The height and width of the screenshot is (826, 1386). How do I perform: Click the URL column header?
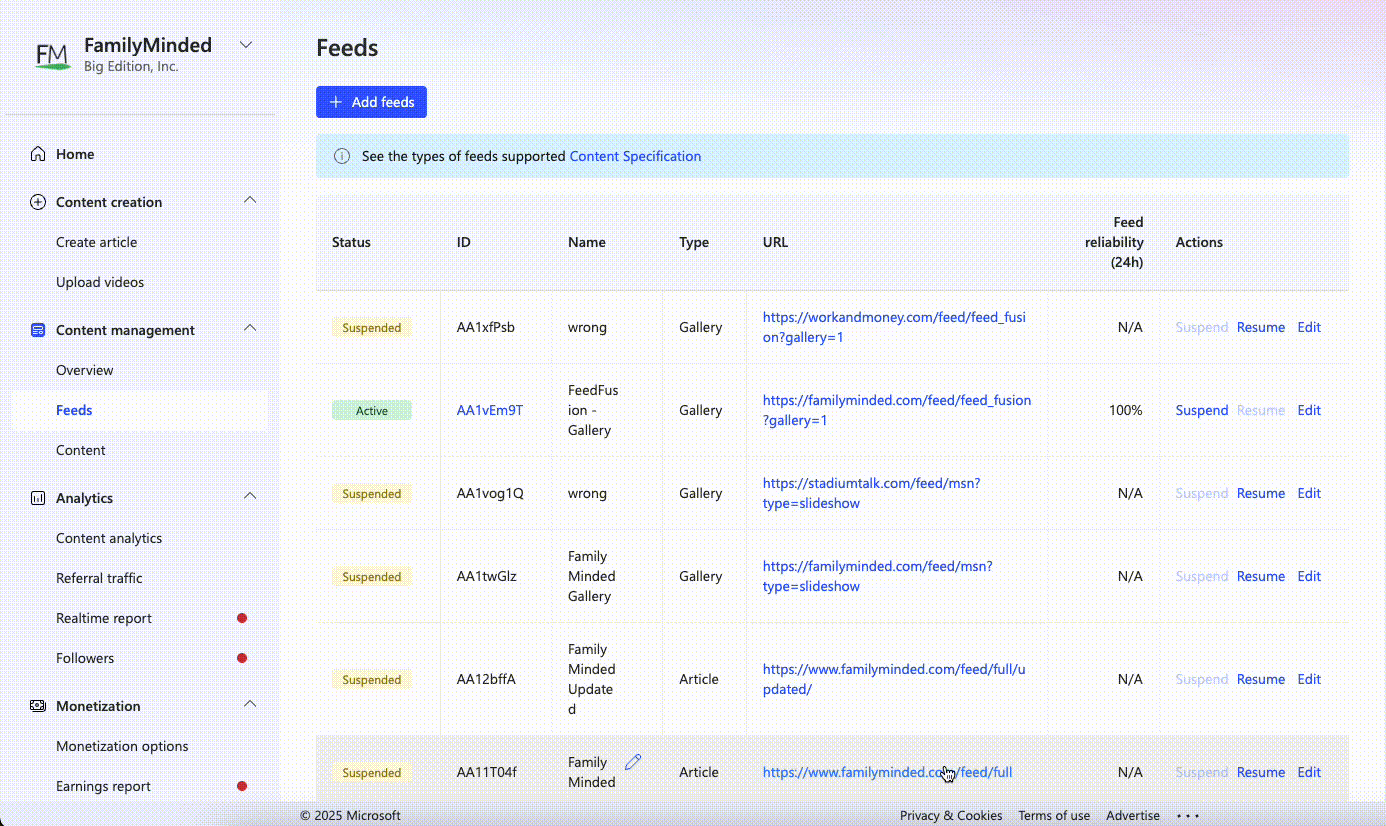click(x=775, y=242)
